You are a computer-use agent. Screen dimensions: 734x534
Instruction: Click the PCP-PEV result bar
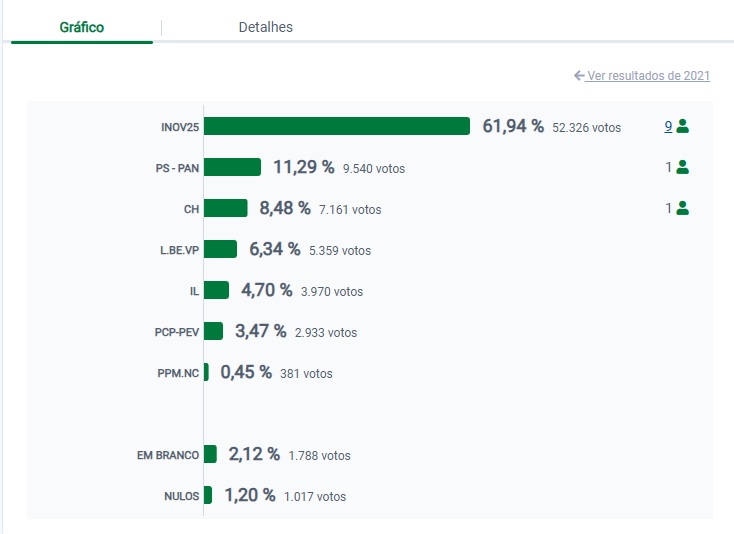click(x=213, y=331)
